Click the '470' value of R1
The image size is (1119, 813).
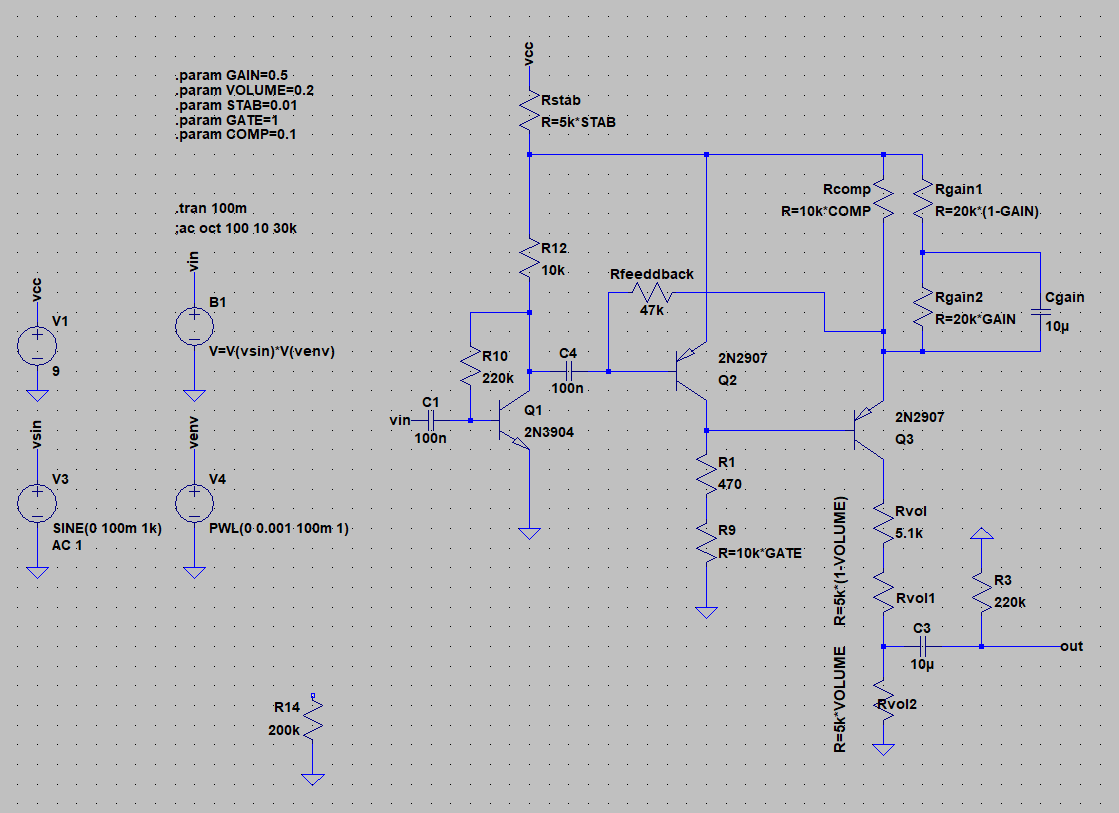pos(730,484)
